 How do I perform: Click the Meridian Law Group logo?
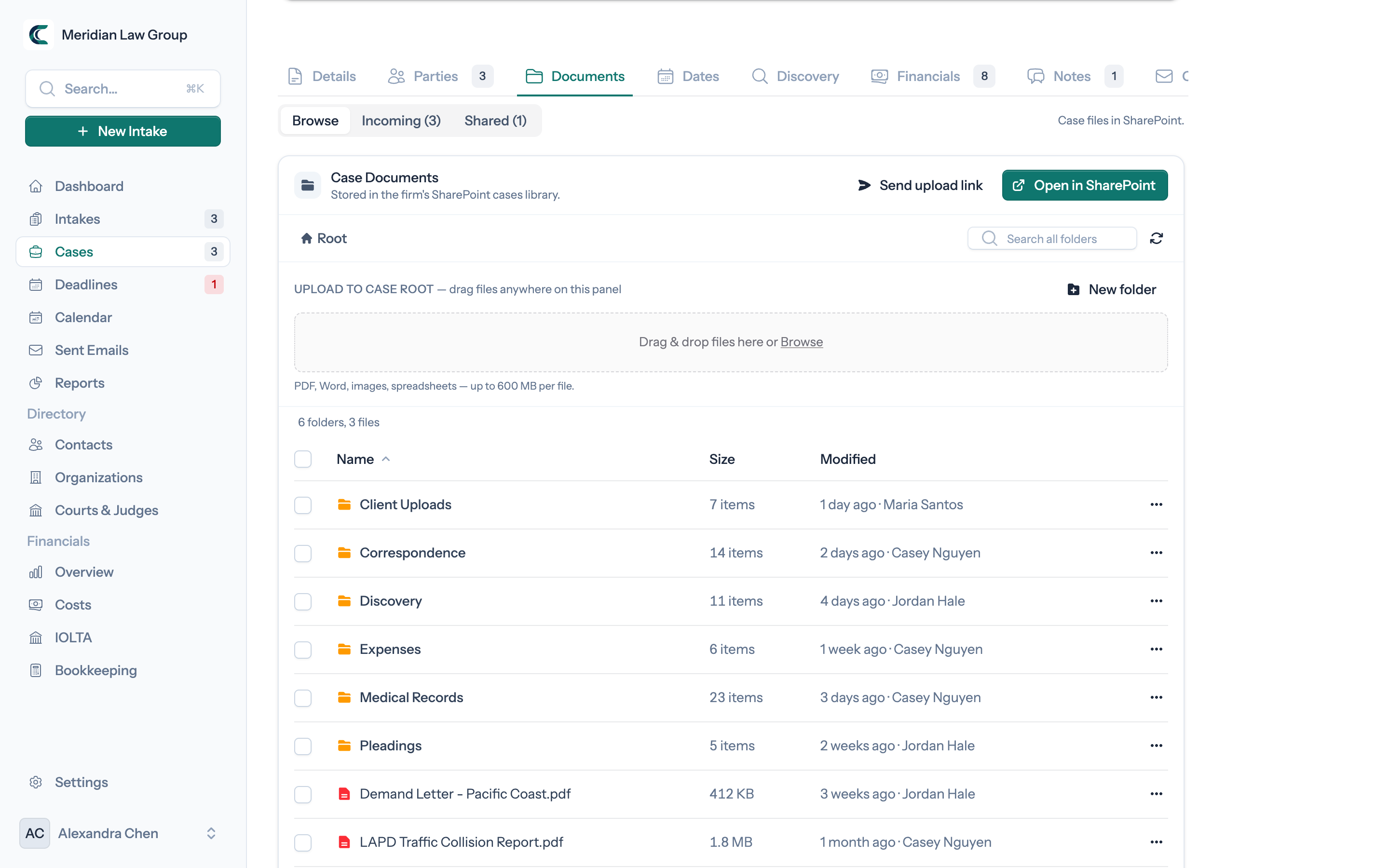[x=39, y=34]
